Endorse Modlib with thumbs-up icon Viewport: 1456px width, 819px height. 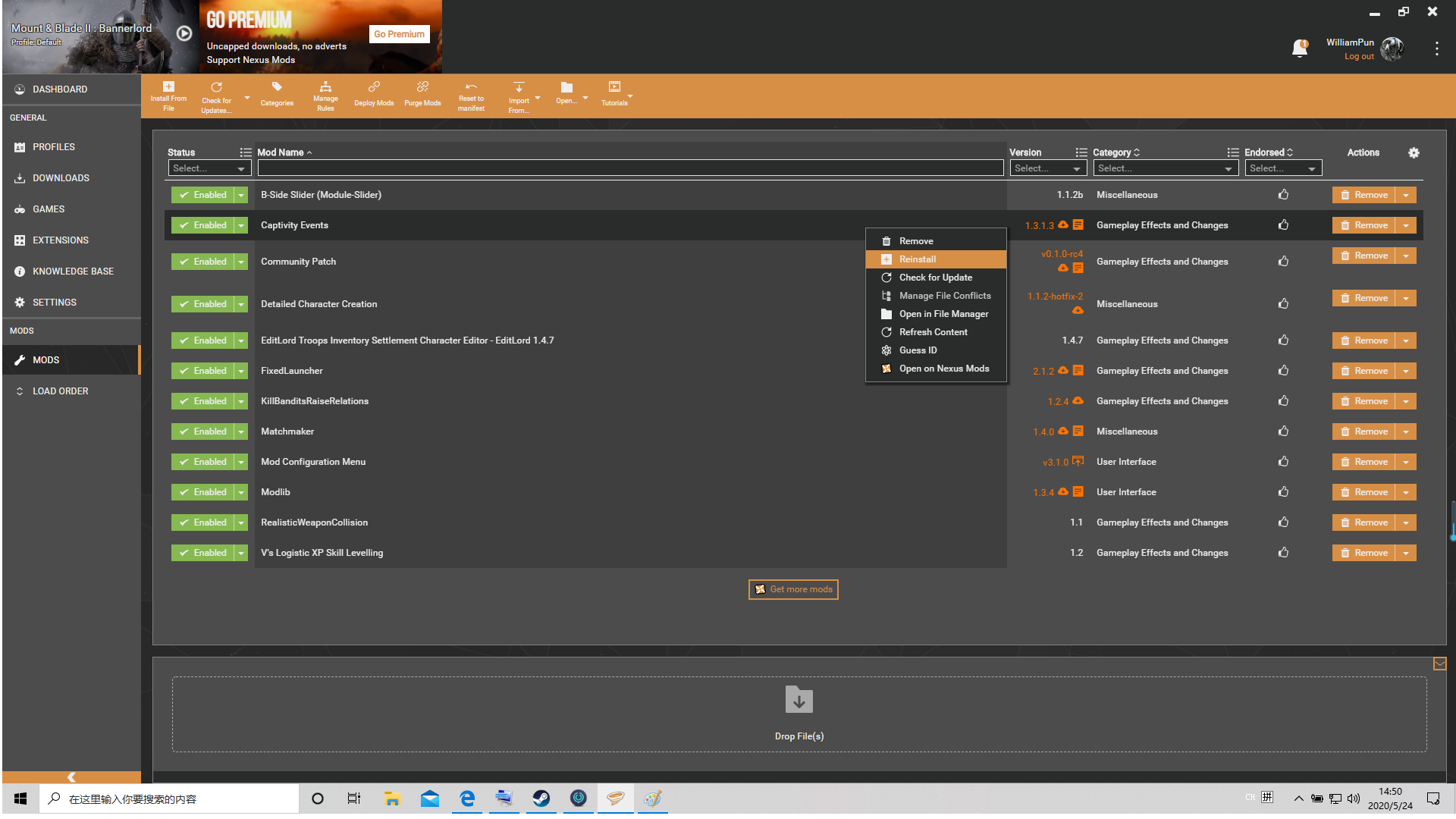1283,492
